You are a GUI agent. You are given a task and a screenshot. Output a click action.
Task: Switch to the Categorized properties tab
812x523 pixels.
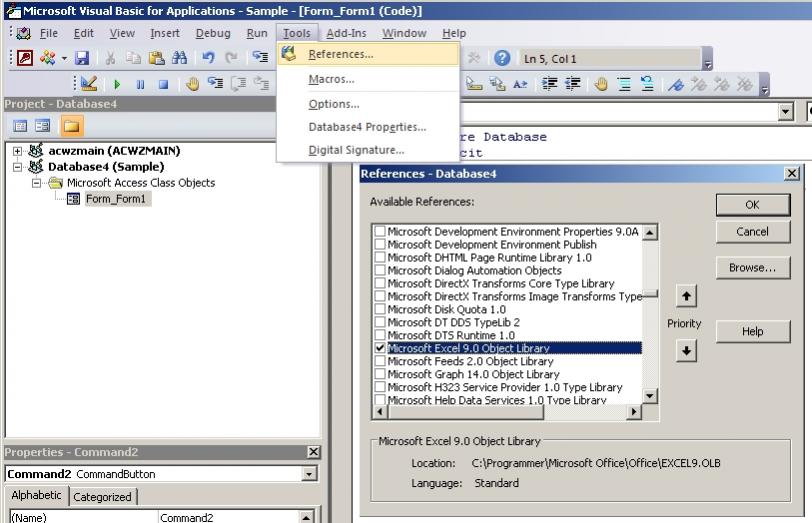tap(103, 497)
